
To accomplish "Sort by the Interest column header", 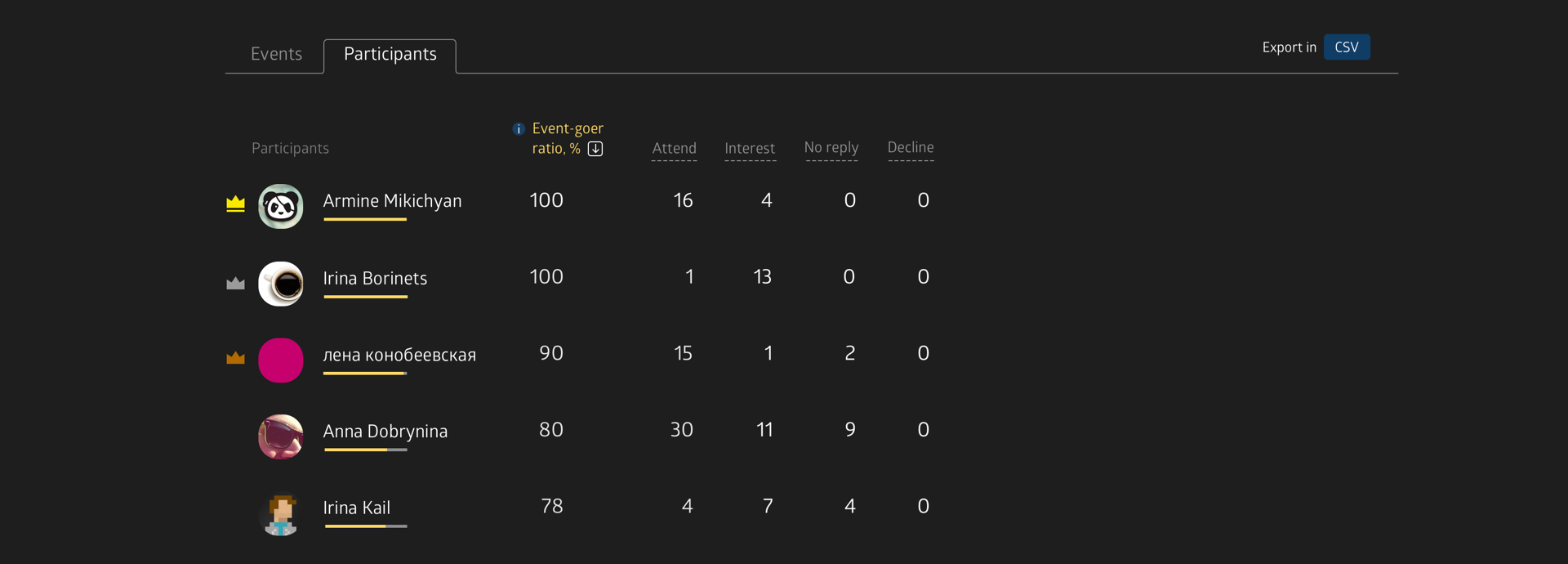I will click(x=750, y=148).
